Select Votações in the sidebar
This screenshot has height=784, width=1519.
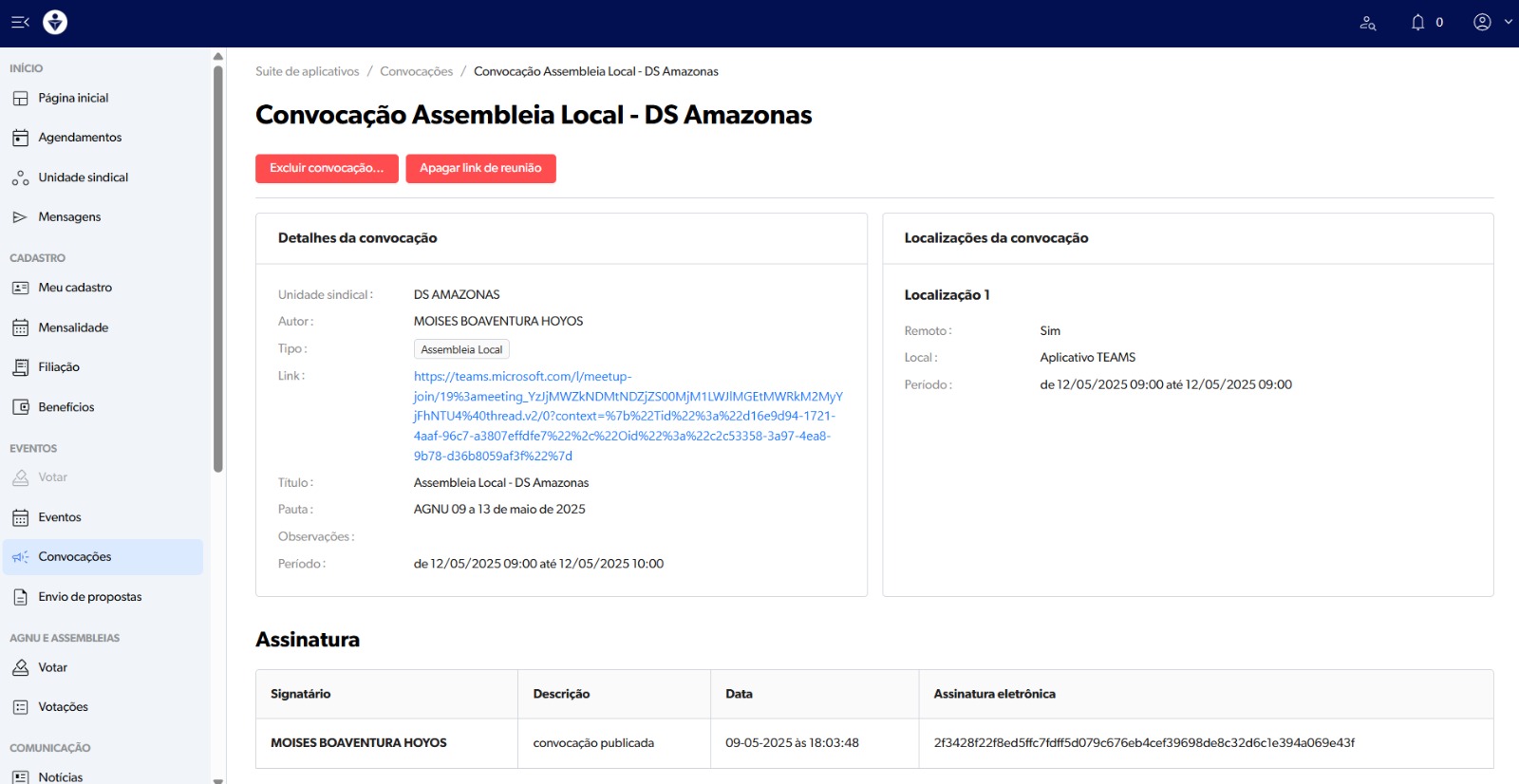pos(63,707)
